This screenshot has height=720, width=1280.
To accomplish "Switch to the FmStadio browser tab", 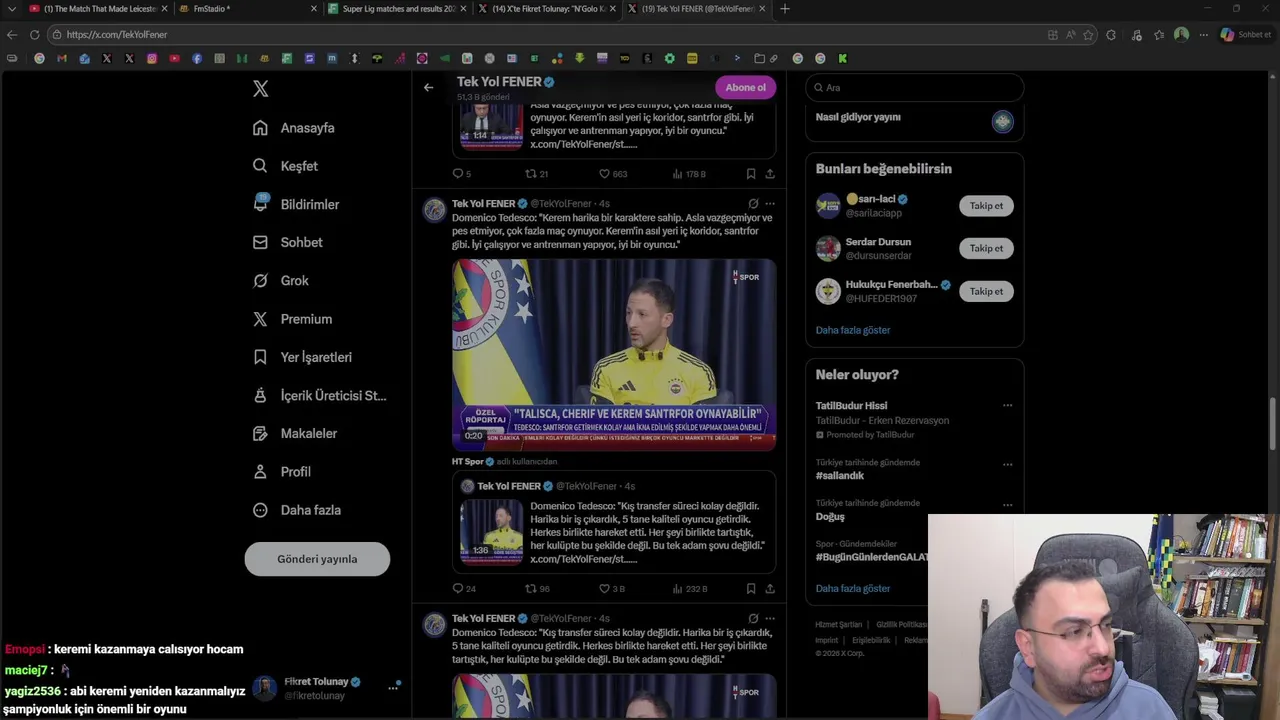I will pos(246,9).
